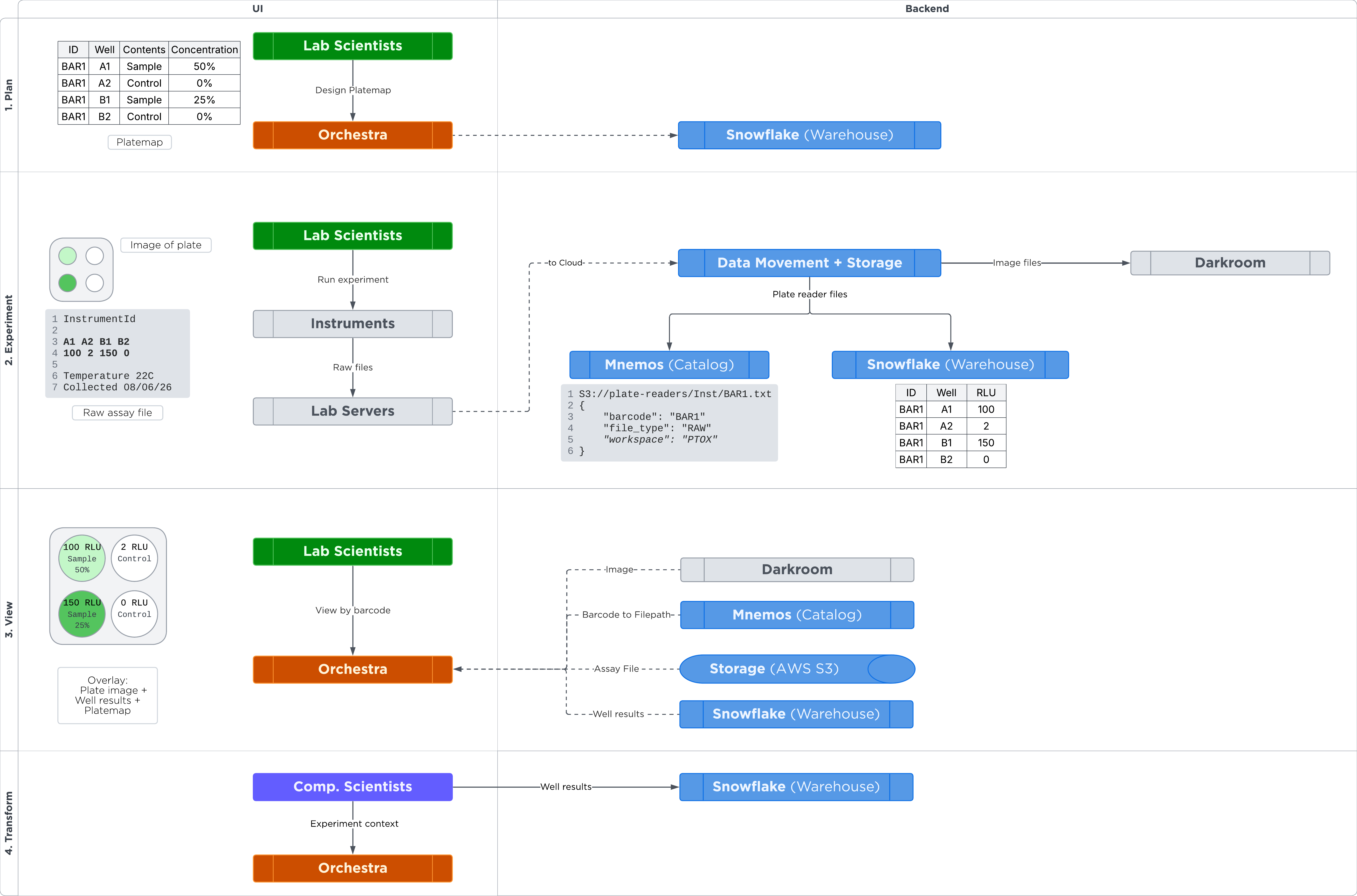Screen dimensions: 1357x896
Task: Select the RLU value 150 cell
Action: [986, 443]
